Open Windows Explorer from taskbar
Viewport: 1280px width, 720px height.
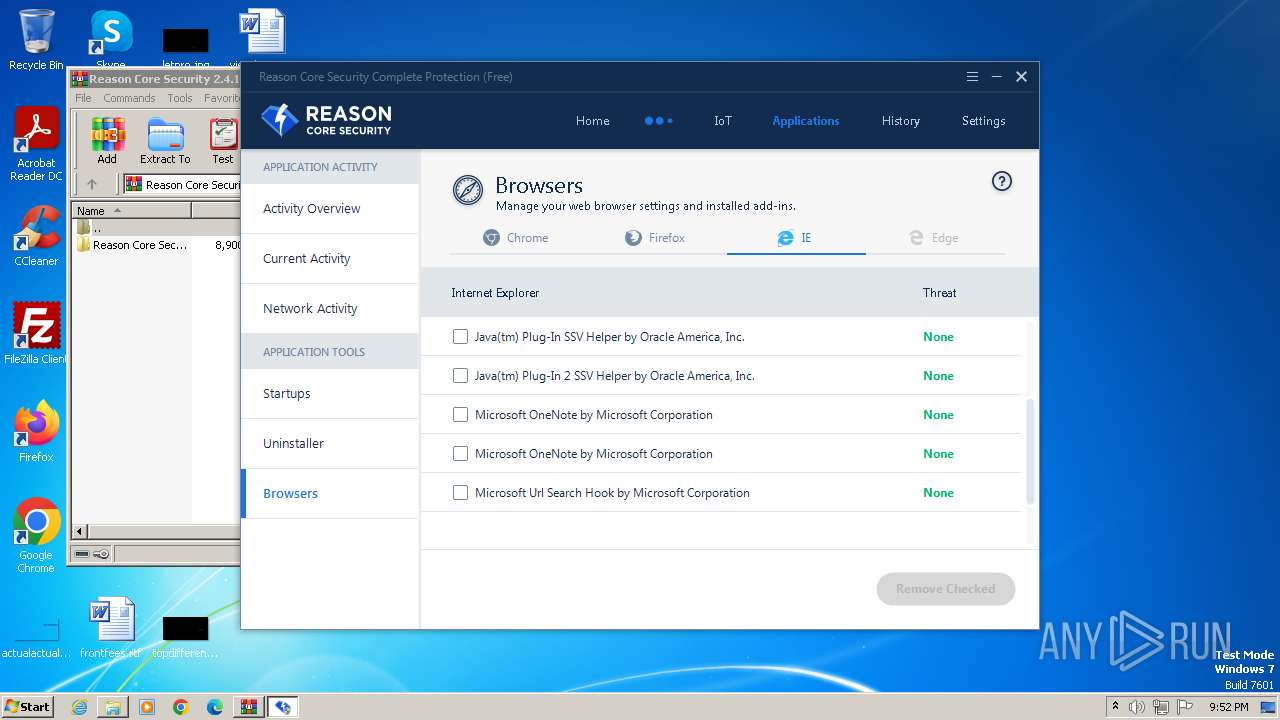coord(113,707)
